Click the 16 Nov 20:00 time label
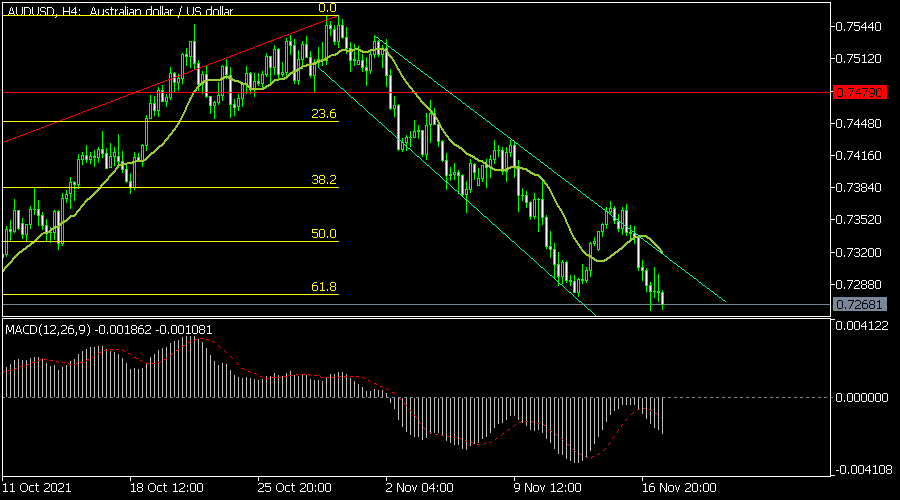This screenshot has height=500, width=900. tap(679, 488)
